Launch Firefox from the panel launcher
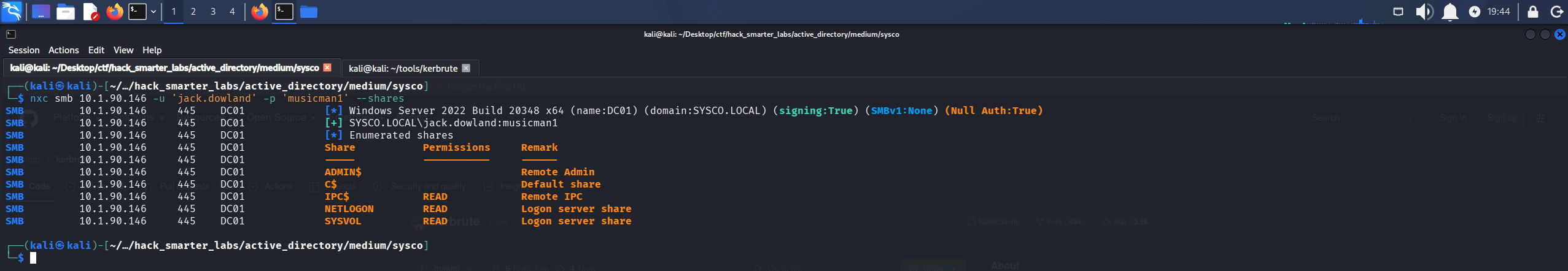1568x271 pixels. [114, 11]
